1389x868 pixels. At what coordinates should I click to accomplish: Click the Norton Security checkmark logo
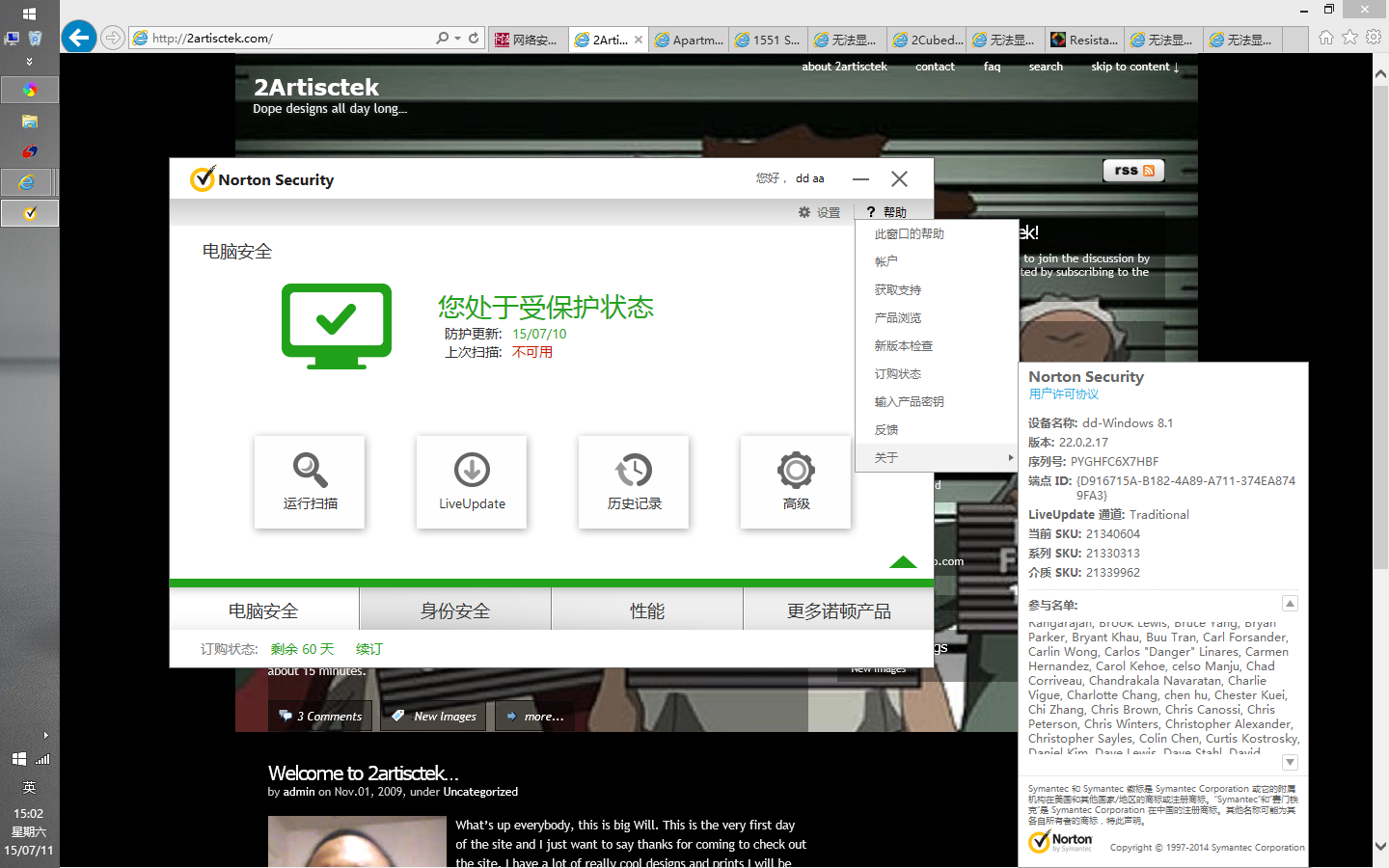[x=203, y=179]
